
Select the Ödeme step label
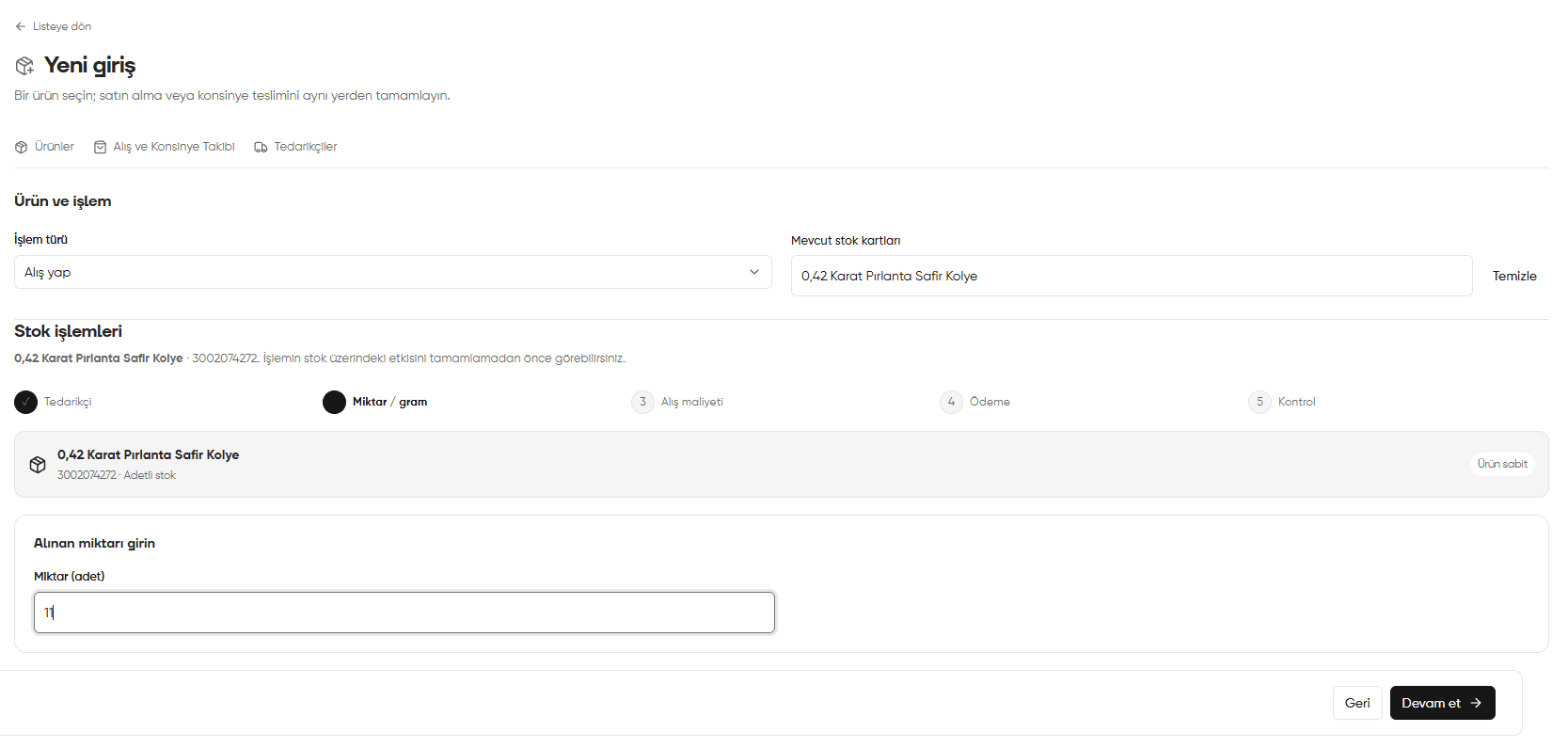[x=990, y=402]
